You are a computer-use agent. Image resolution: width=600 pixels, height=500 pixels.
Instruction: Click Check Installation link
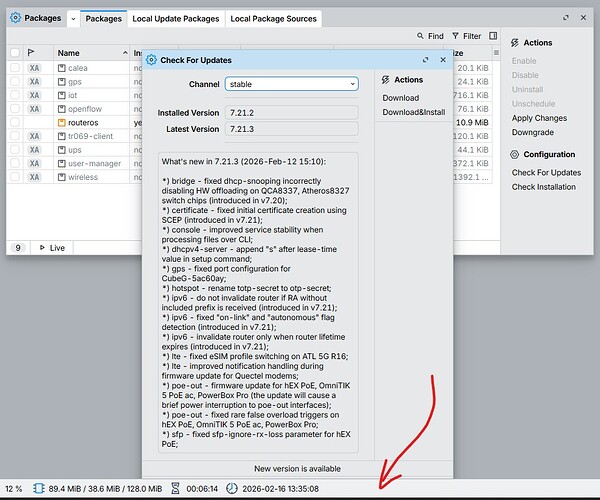point(543,187)
